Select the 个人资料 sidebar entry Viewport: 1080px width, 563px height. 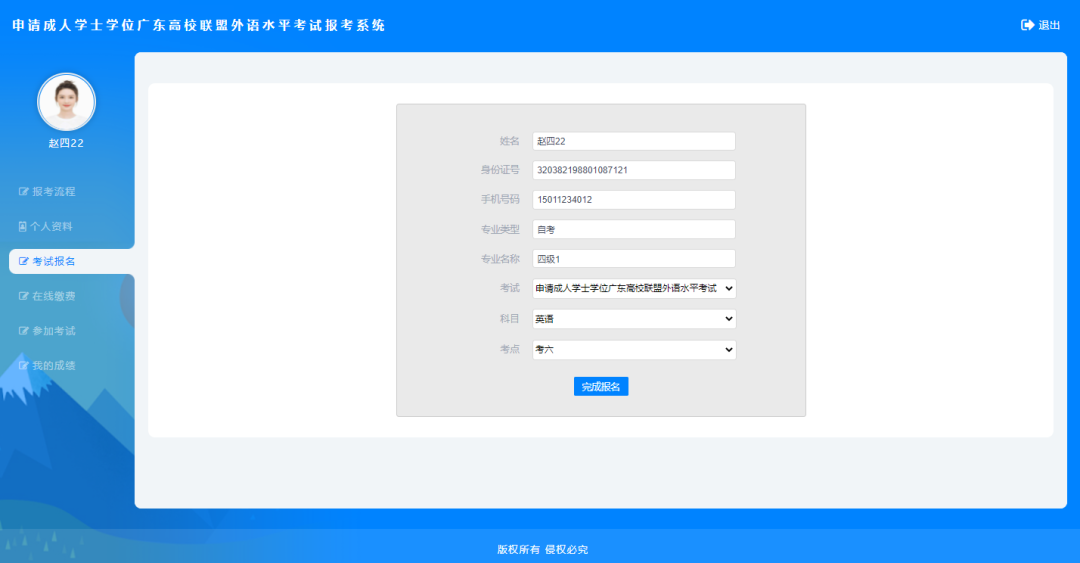click(x=51, y=226)
